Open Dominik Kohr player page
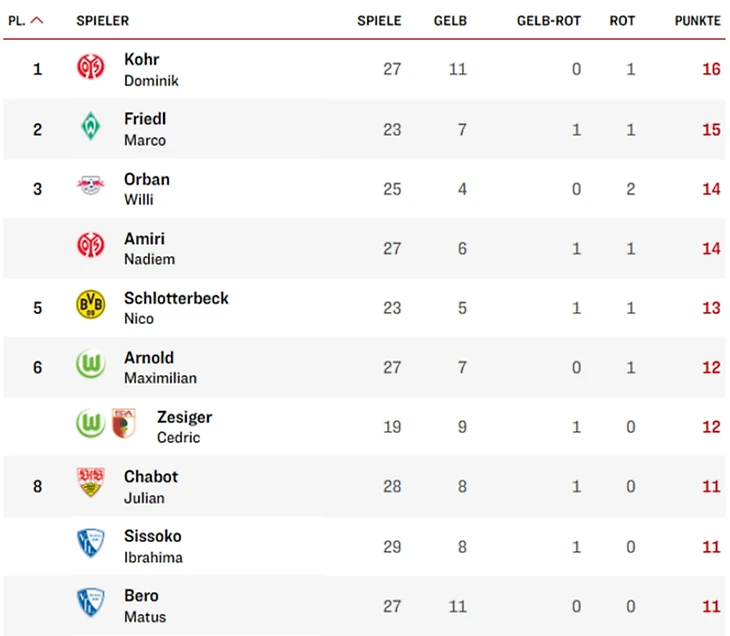The height and width of the screenshot is (636, 730). point(151,69)
